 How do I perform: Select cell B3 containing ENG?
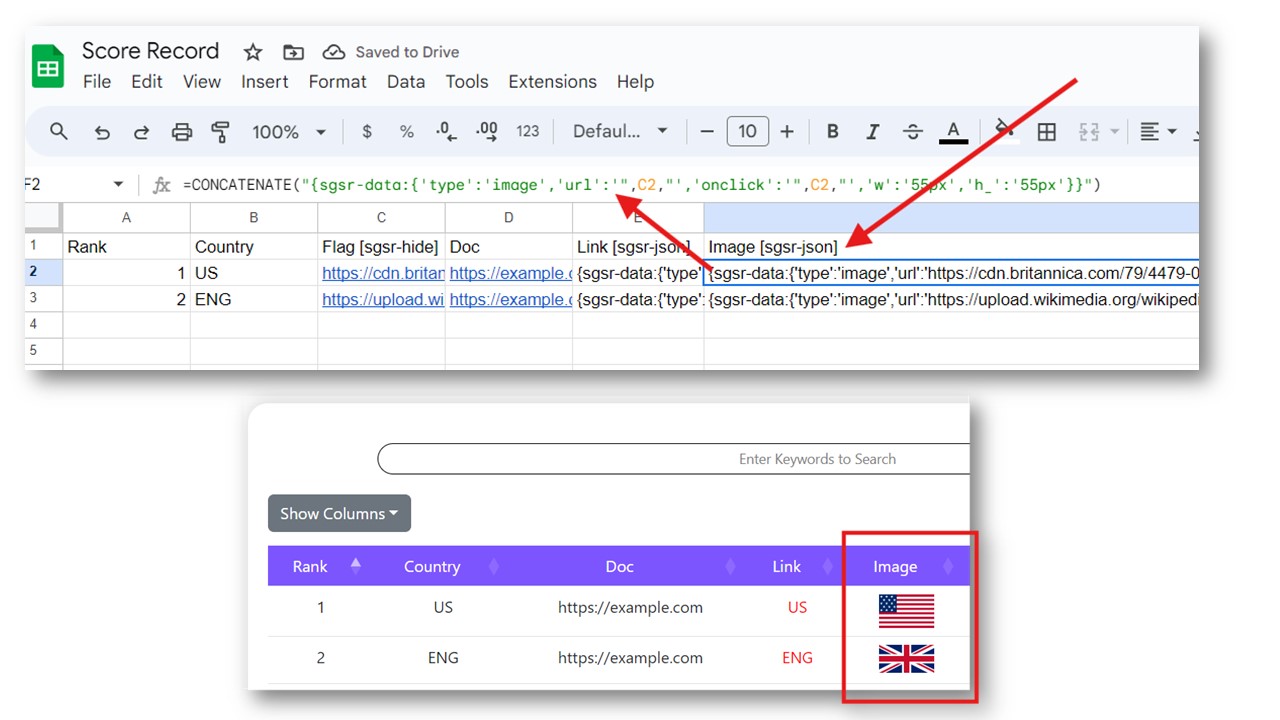pyautogui.click(x=254, y=299)
